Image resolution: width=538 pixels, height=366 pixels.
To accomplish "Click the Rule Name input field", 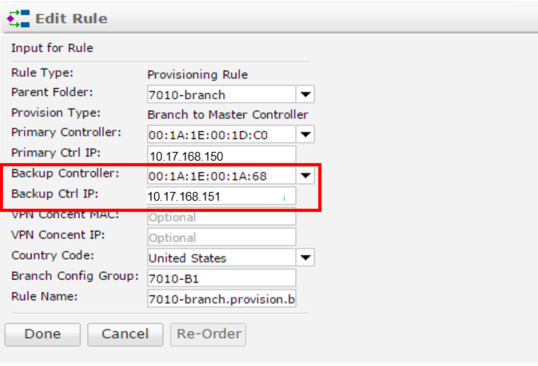I will tap(221, 298).
